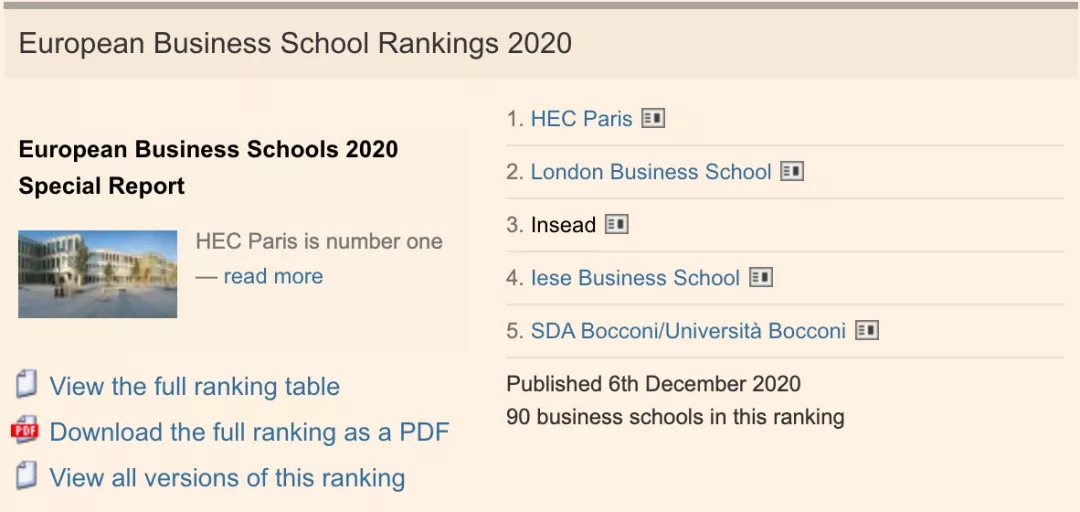The height and width of the screenshot is (512, 1080).
Task: Download the full ranking as a PDF
Action: tap(249, 432)
